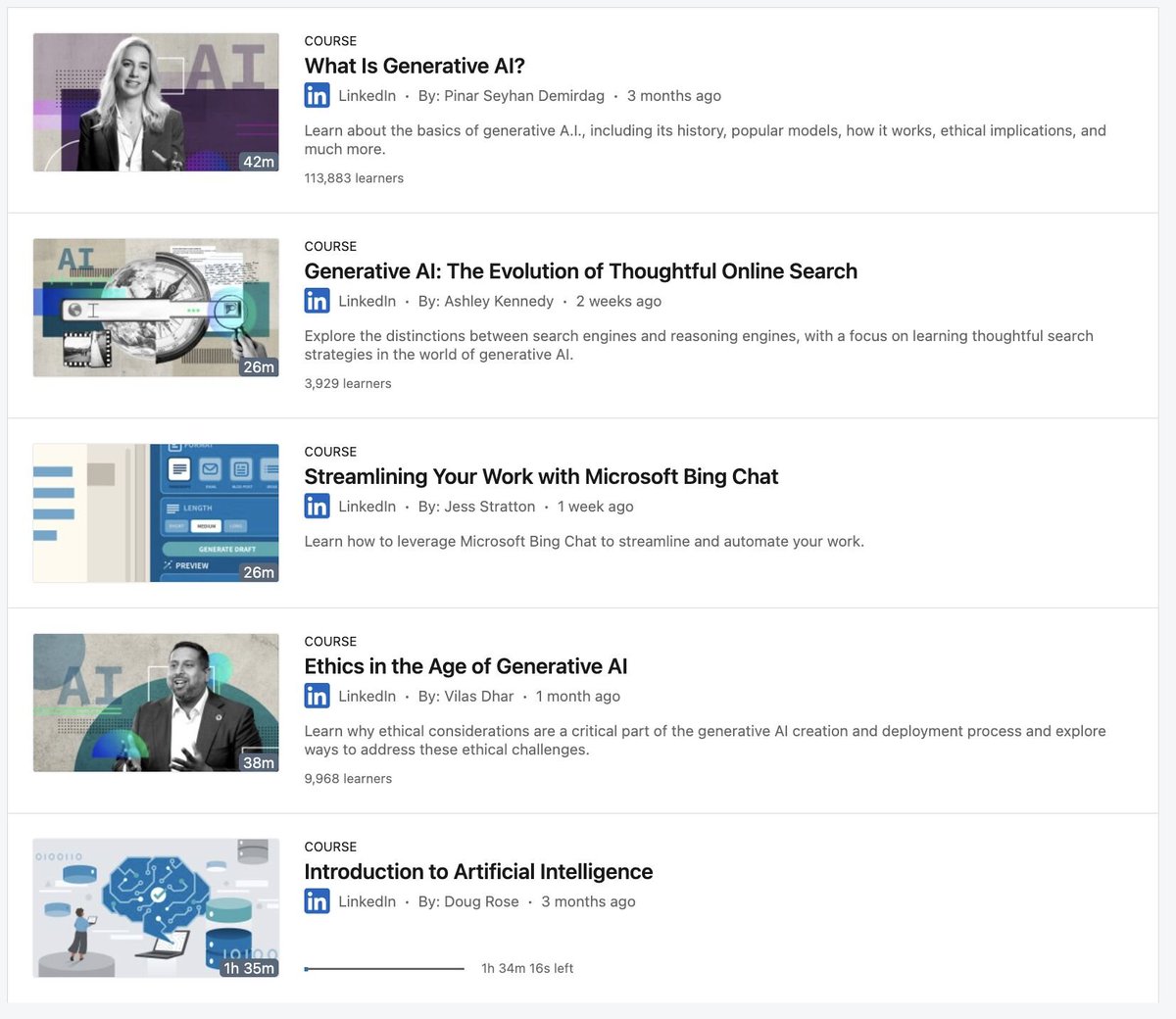Click the Thoughtful Online Search course thumbnail
Screen dimensions: 1176x1019
156,308
